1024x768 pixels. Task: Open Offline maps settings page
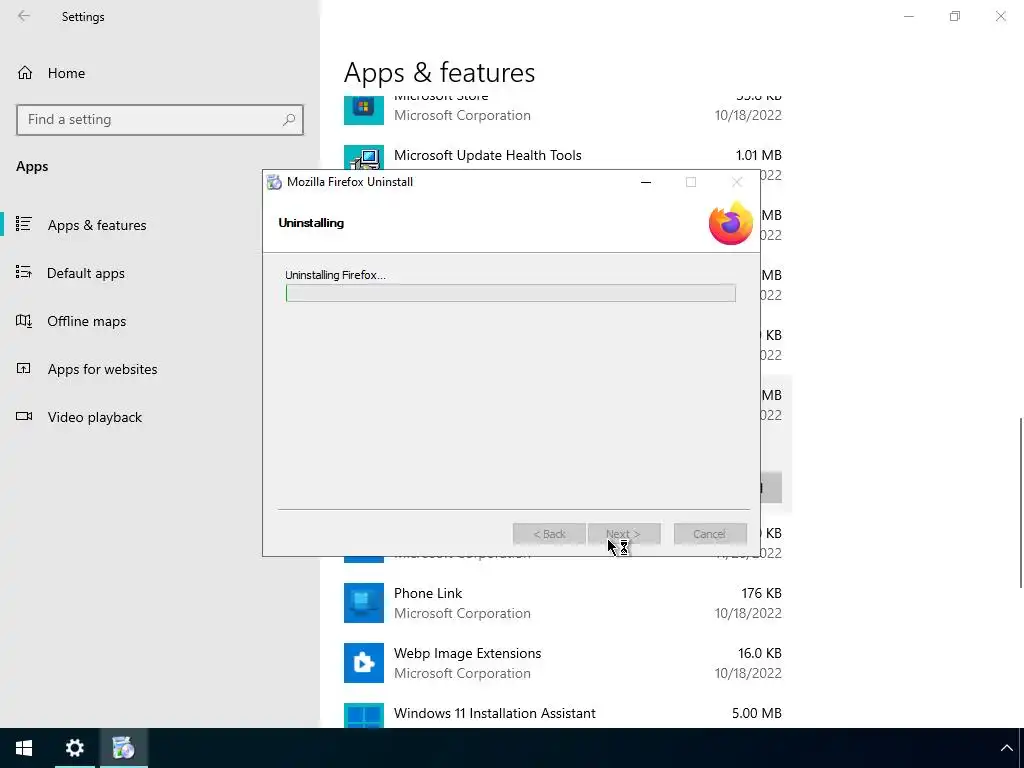[x=86, y=321]
